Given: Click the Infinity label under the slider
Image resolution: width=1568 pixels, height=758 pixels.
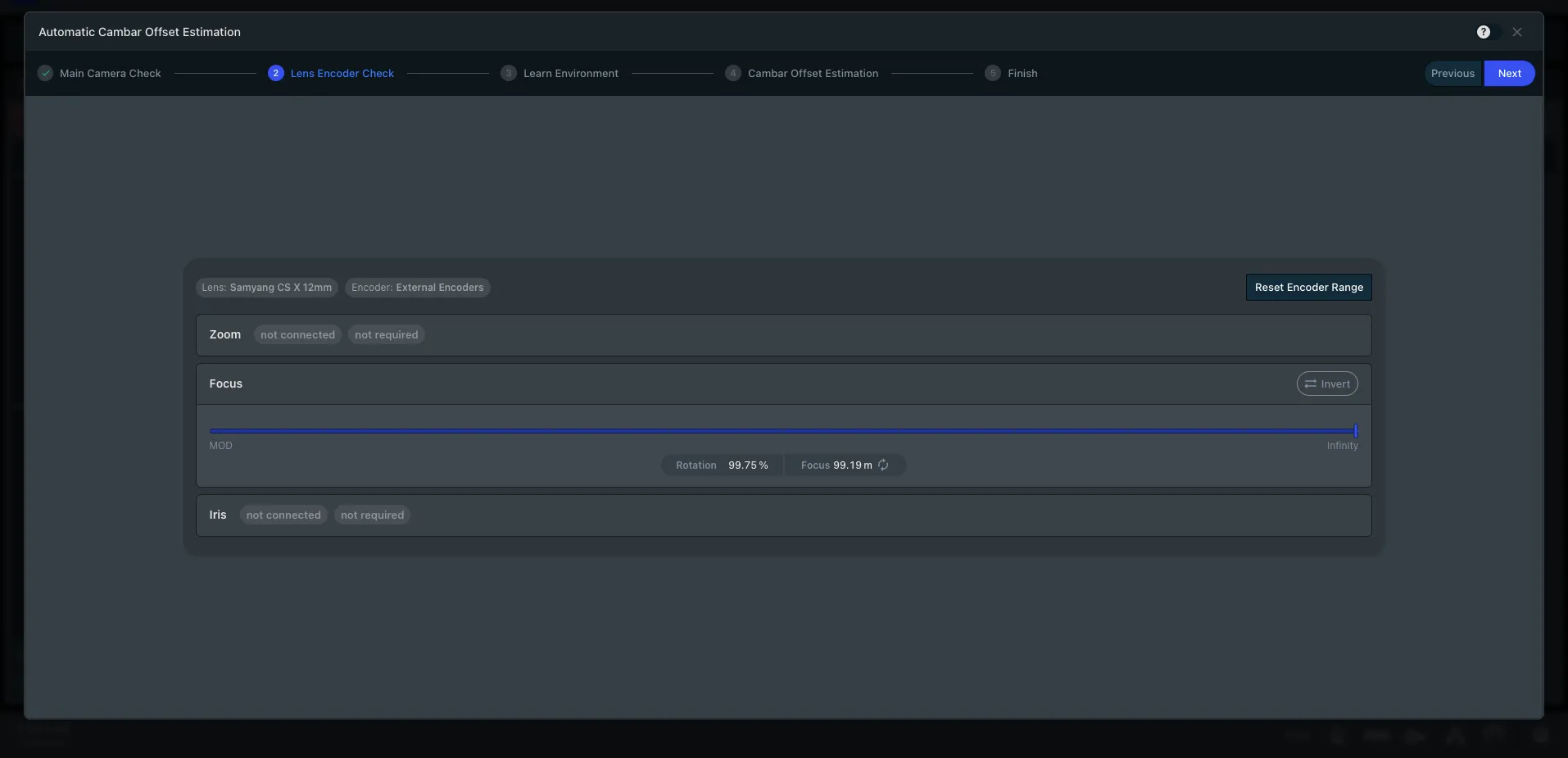Looking at the screenshot, I should tap(1343, 446).
